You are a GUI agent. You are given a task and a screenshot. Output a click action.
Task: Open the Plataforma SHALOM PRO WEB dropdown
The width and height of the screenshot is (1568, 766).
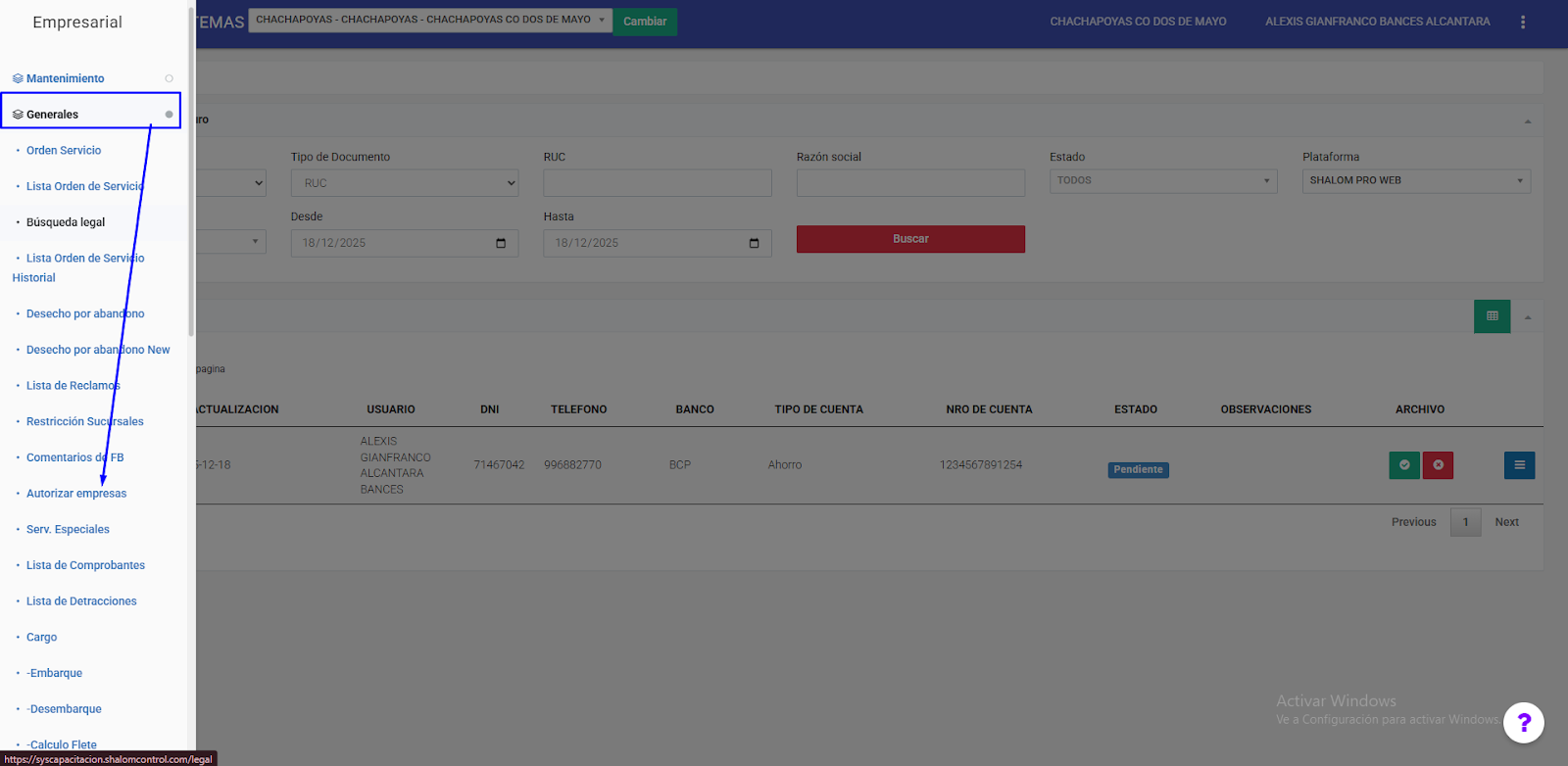1415,181
